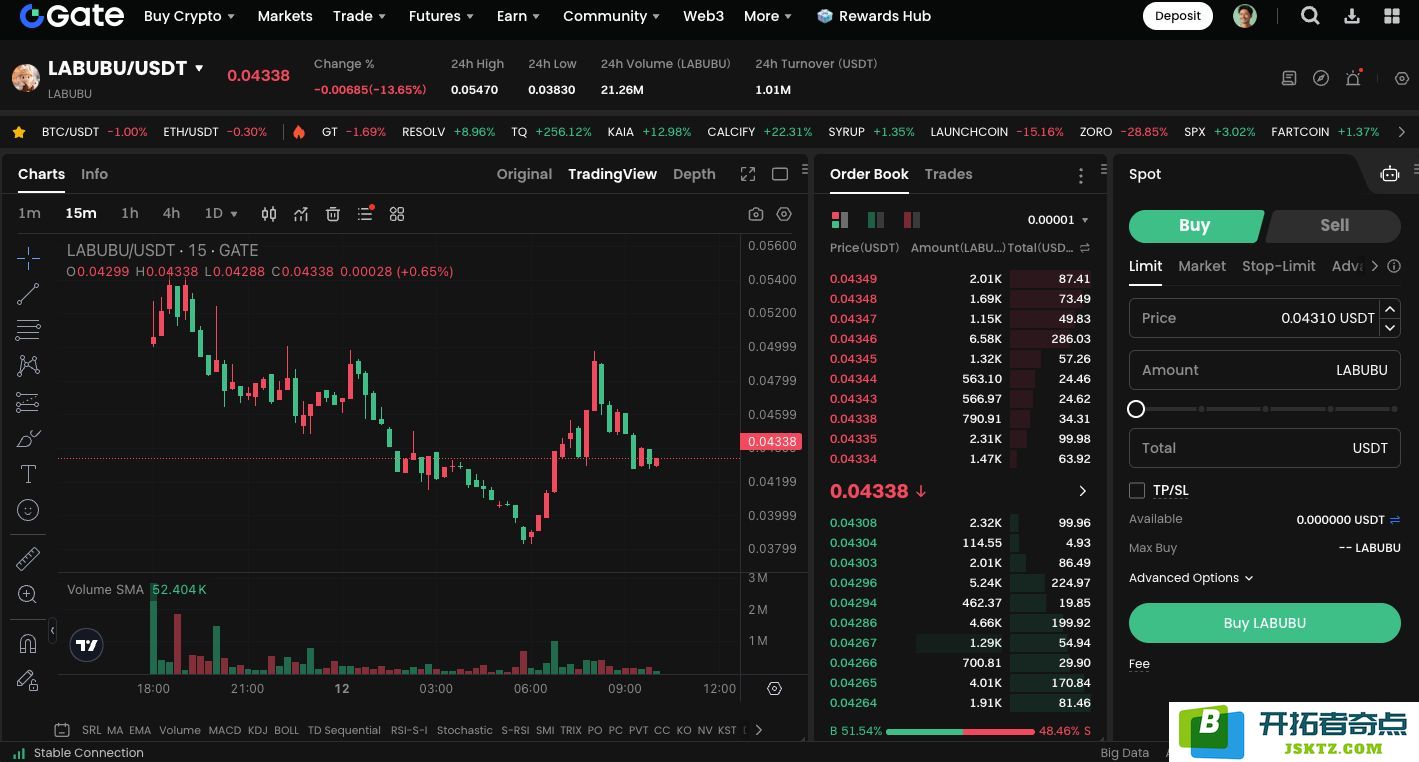The image size is (1419, 762).
Task: Open the Markets link
Action: [285, 16]
